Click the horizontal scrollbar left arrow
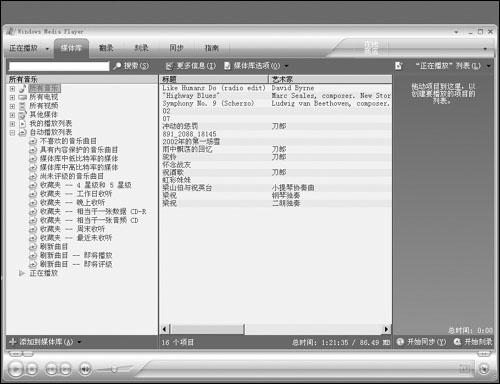 pyautogui.click(x=164, y=329)
